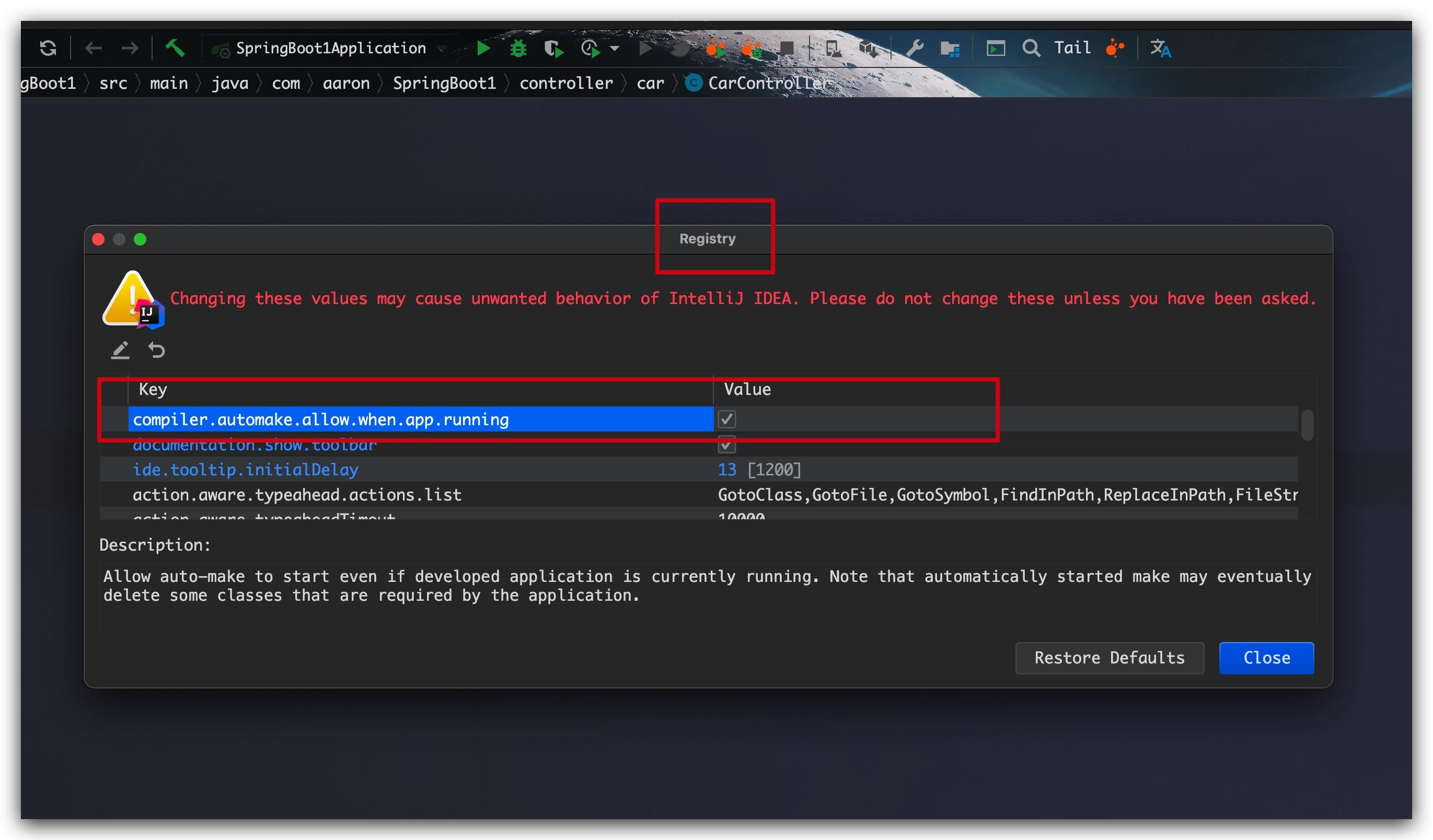Start debugging with the green bug icon
The height and width of the screenshot is (840, 1433).
(x=518, y=48)
